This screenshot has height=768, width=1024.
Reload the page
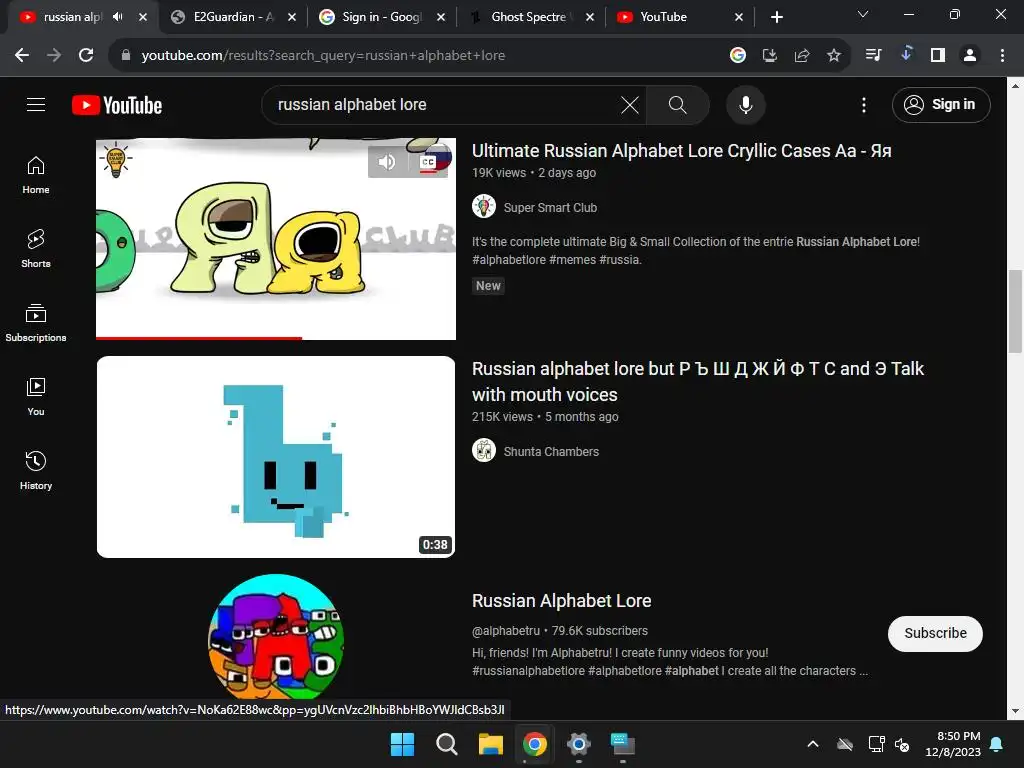(86, 56)
